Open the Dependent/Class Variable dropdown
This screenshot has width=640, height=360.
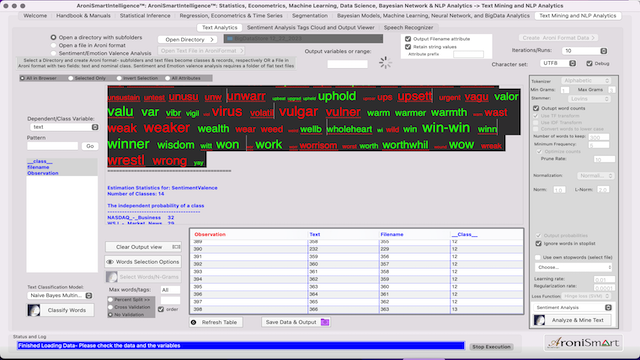tap(64, 127)
